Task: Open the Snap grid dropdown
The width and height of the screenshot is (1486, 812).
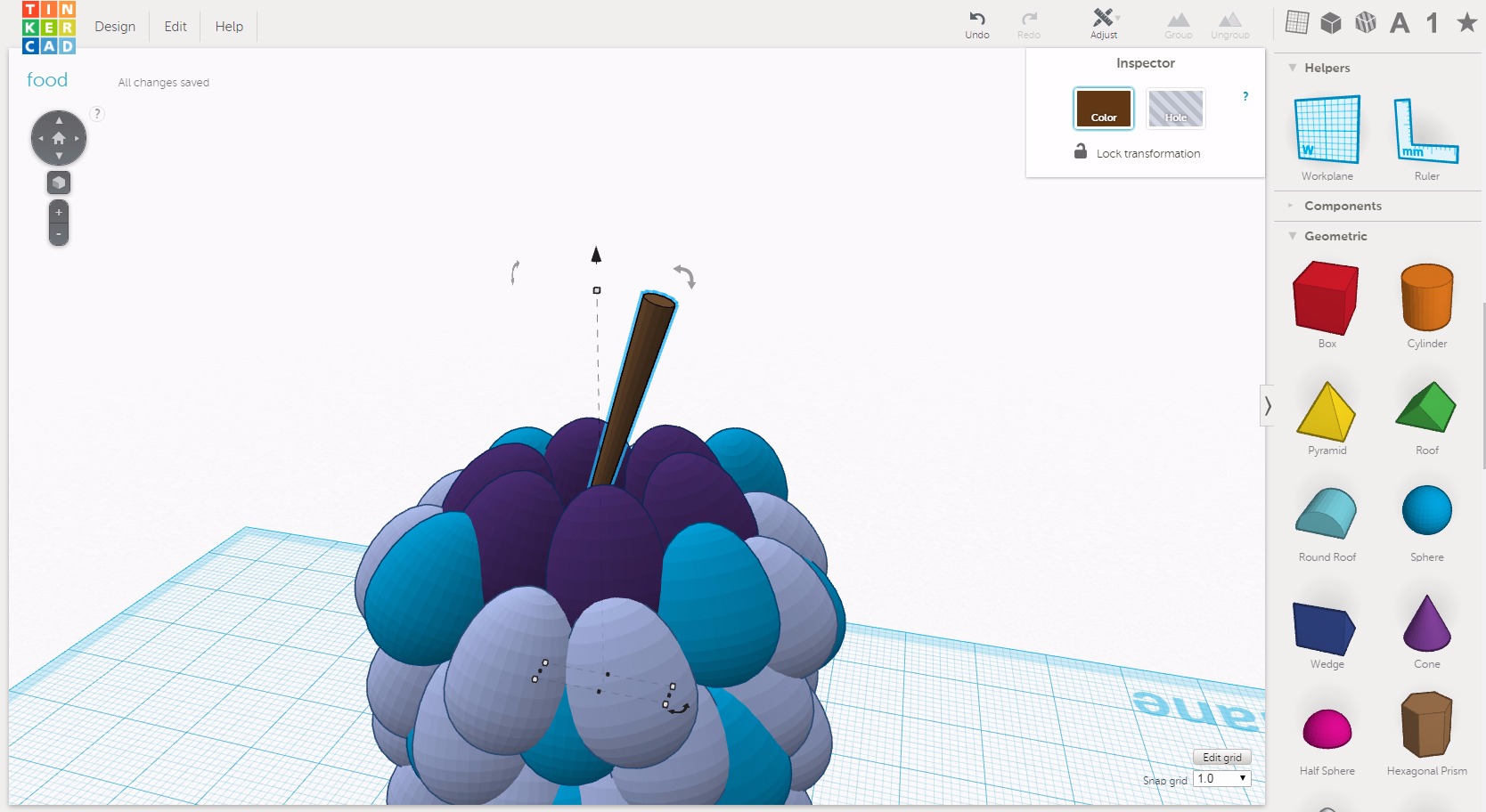Action: coord(1222,778)
